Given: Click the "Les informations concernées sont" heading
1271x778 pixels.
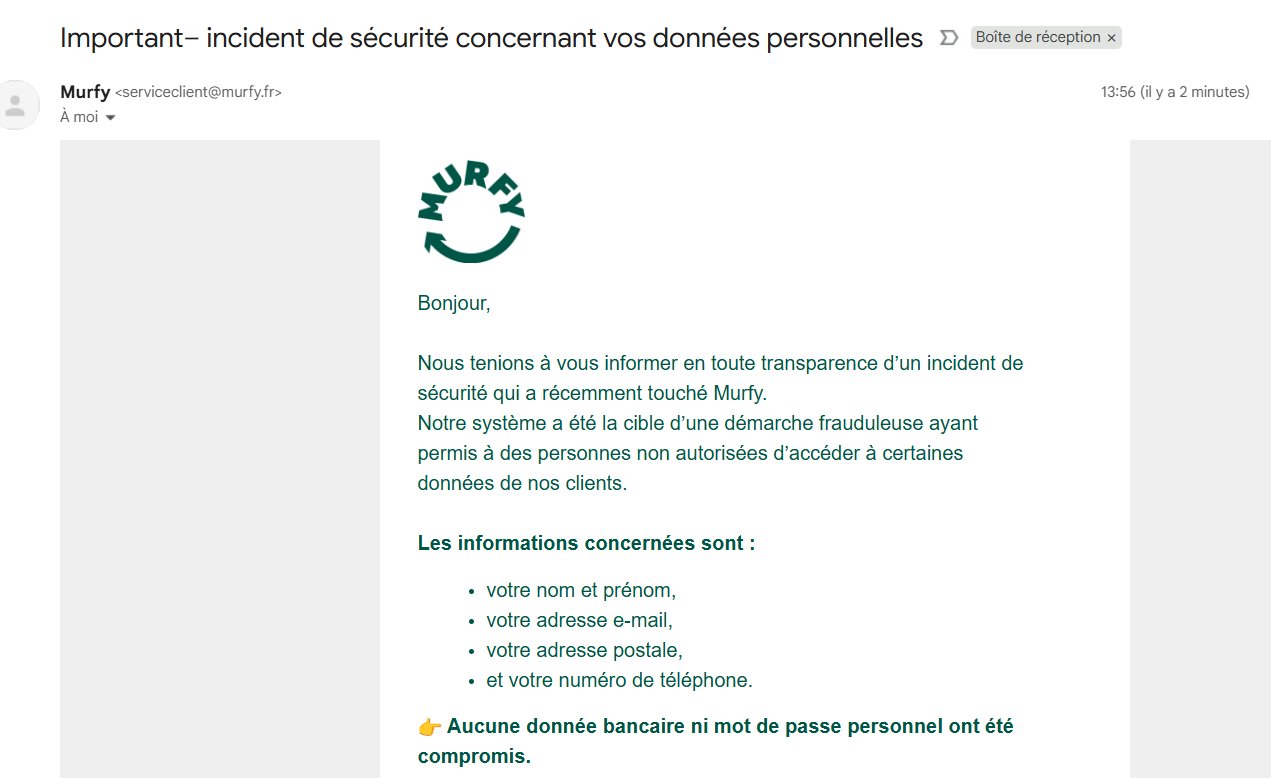Looking at the screenshot, I should pyautogui.click(x=586, y=543).
